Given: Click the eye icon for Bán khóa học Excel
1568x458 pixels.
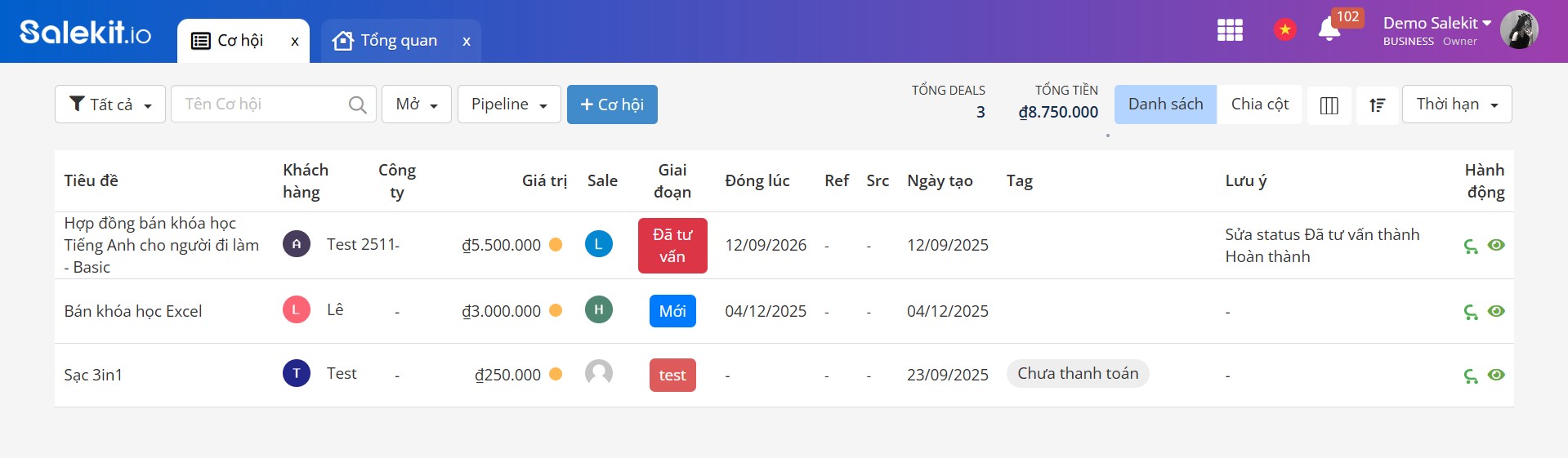Looking at the screenshot, I should coord(1496,311).
